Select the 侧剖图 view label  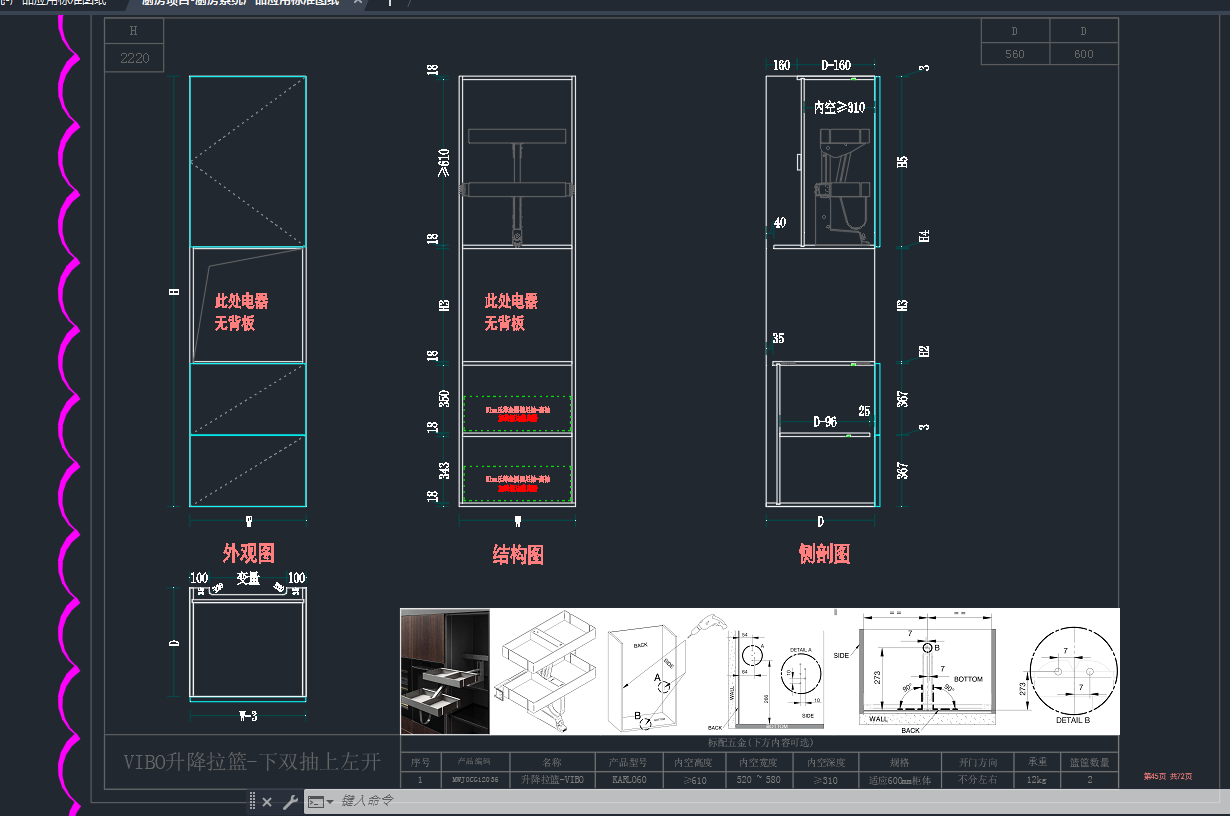pyautogui.click(x=824, y=554)
